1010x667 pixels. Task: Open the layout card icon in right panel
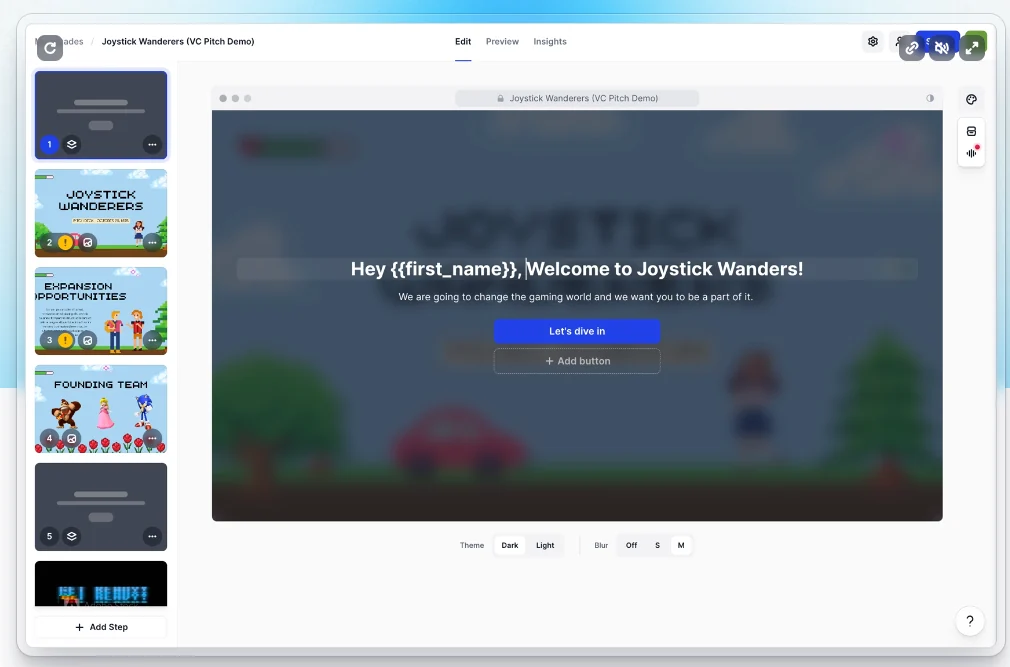point(971,131)
